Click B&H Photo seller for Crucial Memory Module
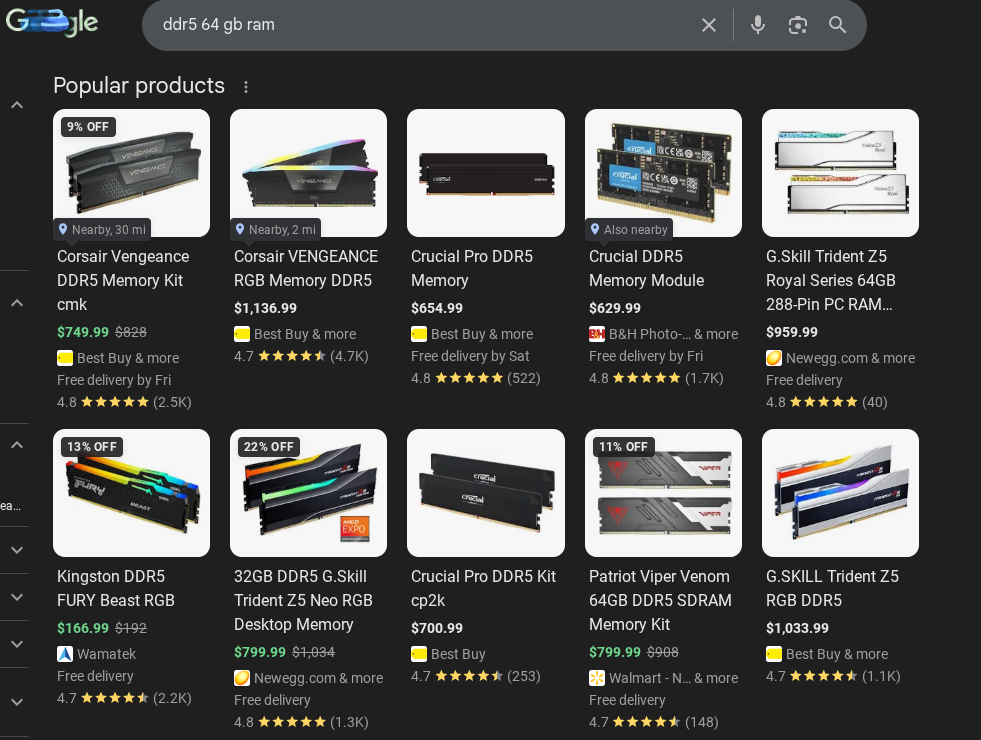Viewport: 981px width, 740px height. (x=663, y=334)
